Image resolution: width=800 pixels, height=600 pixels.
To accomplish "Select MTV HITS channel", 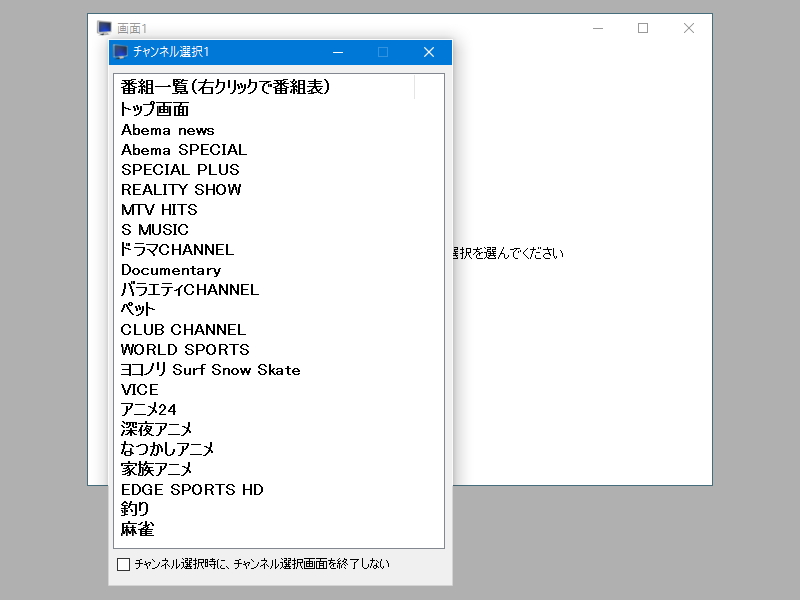I will pos(159,209).
